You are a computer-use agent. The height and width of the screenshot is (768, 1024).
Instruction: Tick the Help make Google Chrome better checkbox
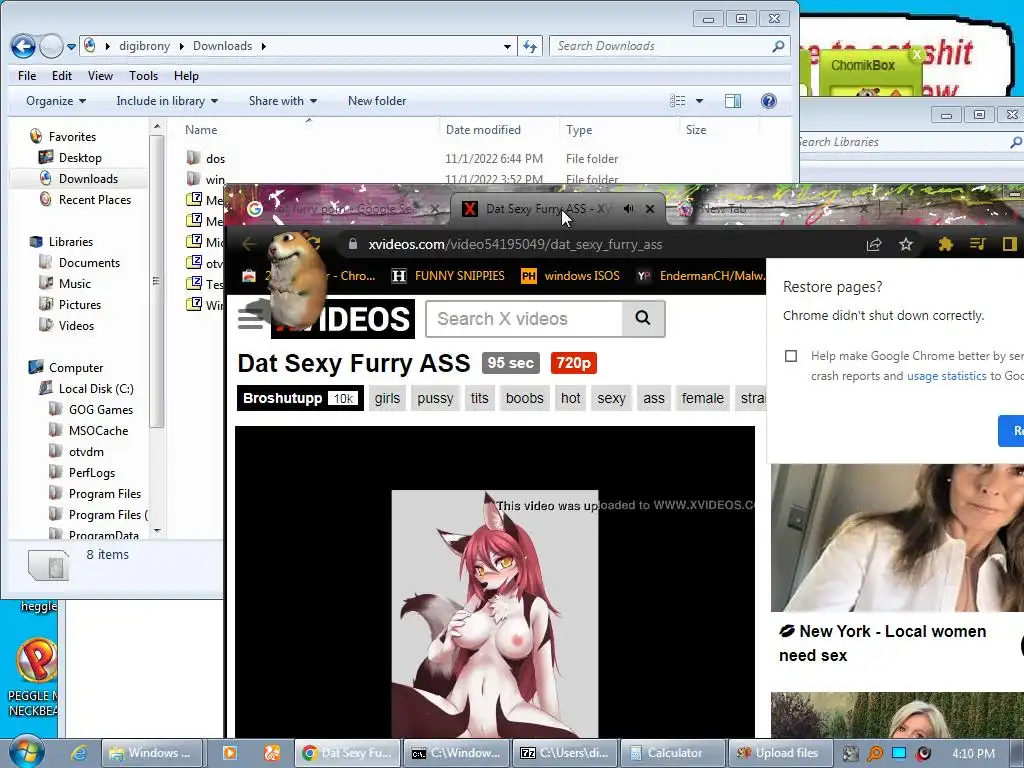[791, 356]
